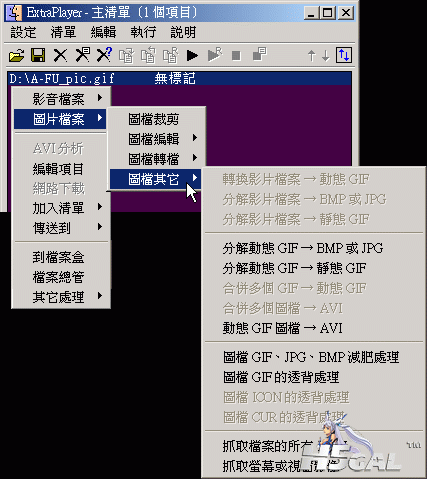This screenshot has height=479, width=427.
Task: Click the move up arrow icon
Action: click(x=311, y=56)
